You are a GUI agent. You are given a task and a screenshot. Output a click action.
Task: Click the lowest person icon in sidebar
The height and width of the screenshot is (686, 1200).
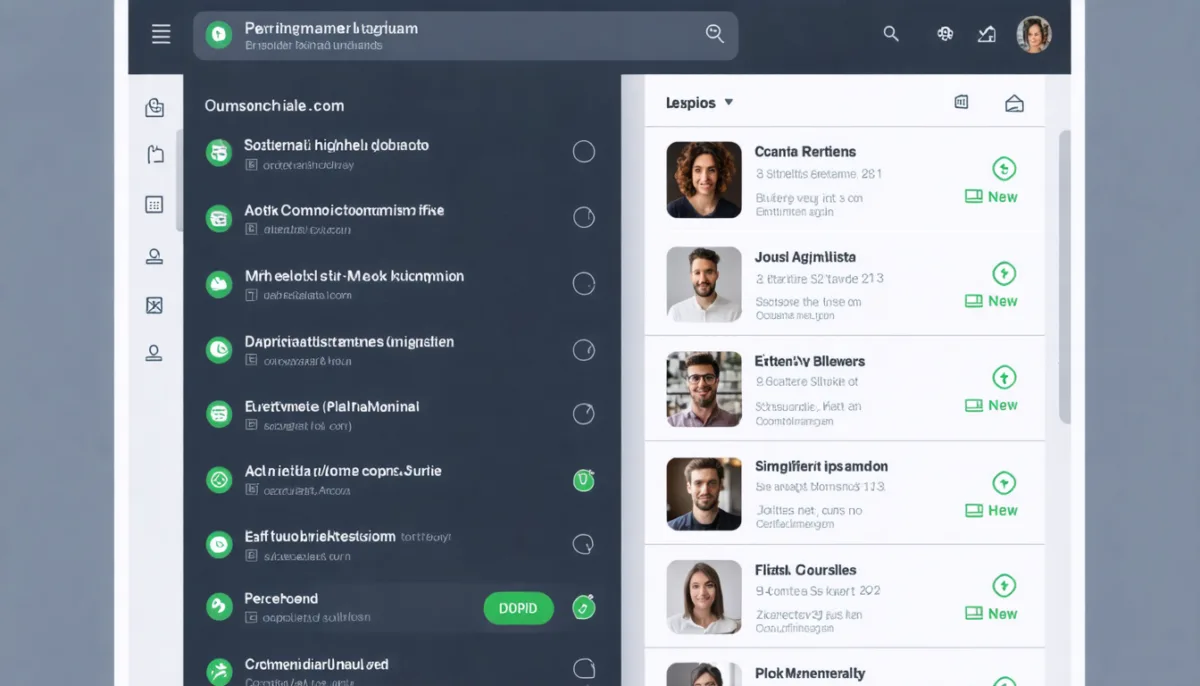click(154, 352)
